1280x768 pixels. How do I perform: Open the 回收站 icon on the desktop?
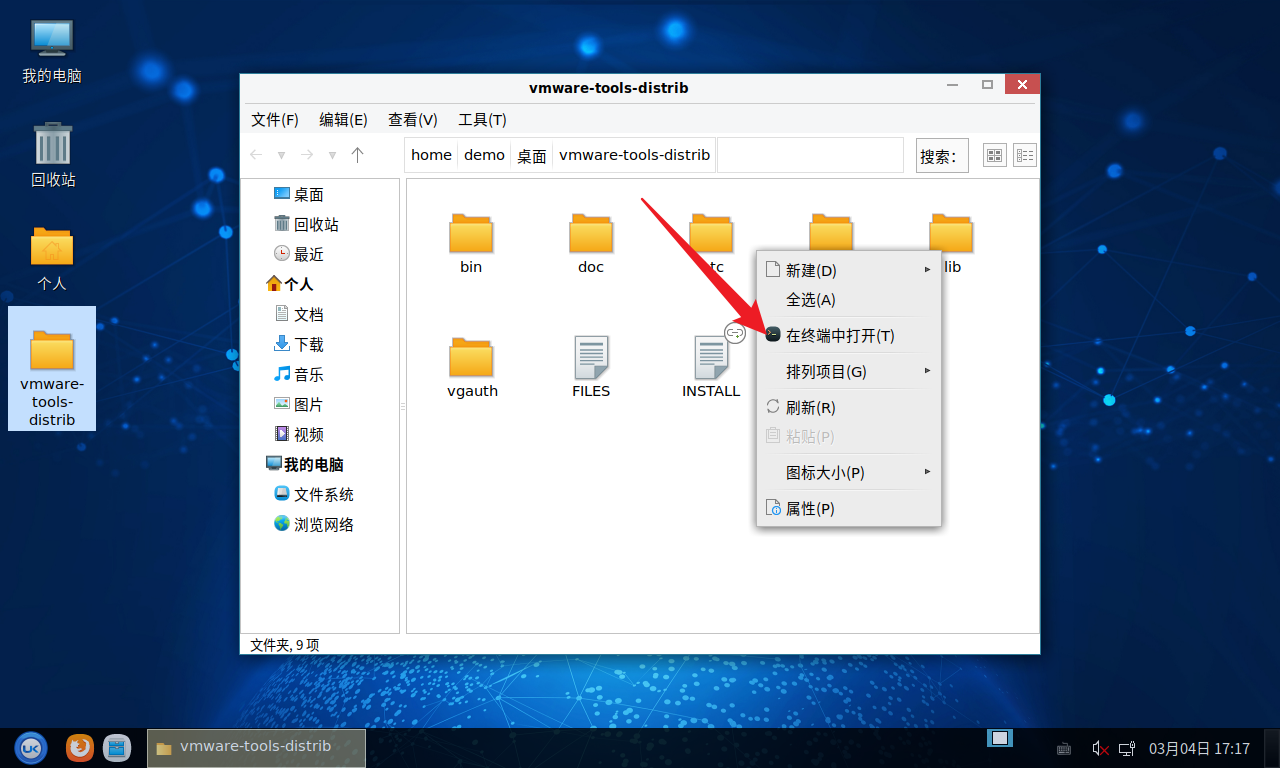click(x=53, y=155)
